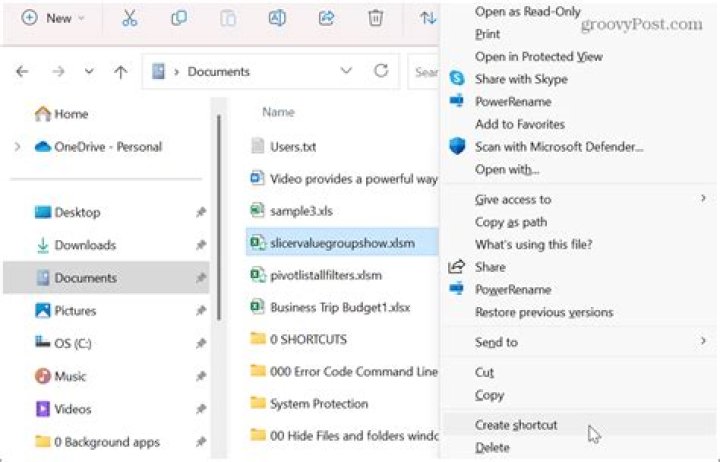
Task: Click the Copy toolbar icon
Action: [x=179, y=18]
